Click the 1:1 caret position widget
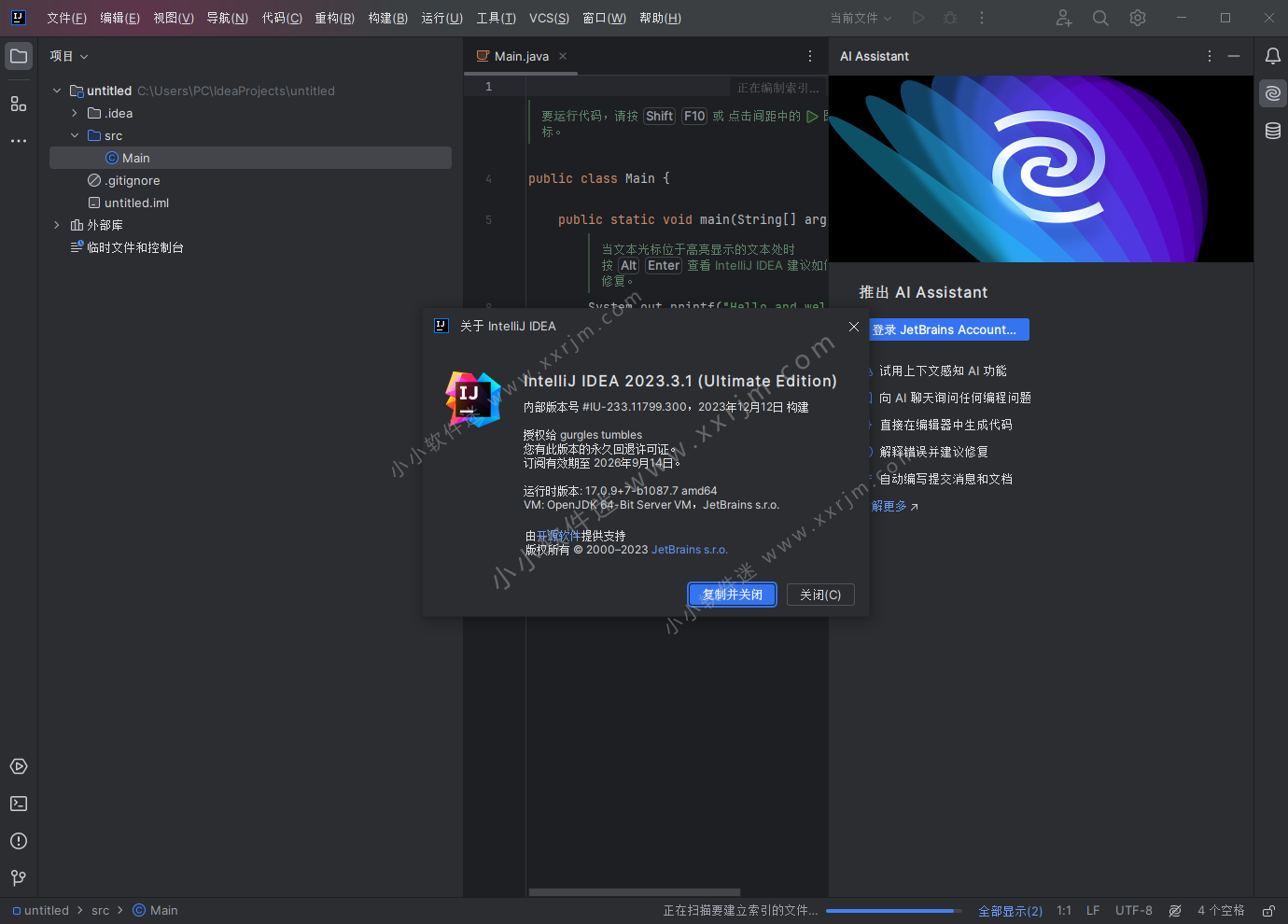1288x924 pixels. [x=1064, y=911]
